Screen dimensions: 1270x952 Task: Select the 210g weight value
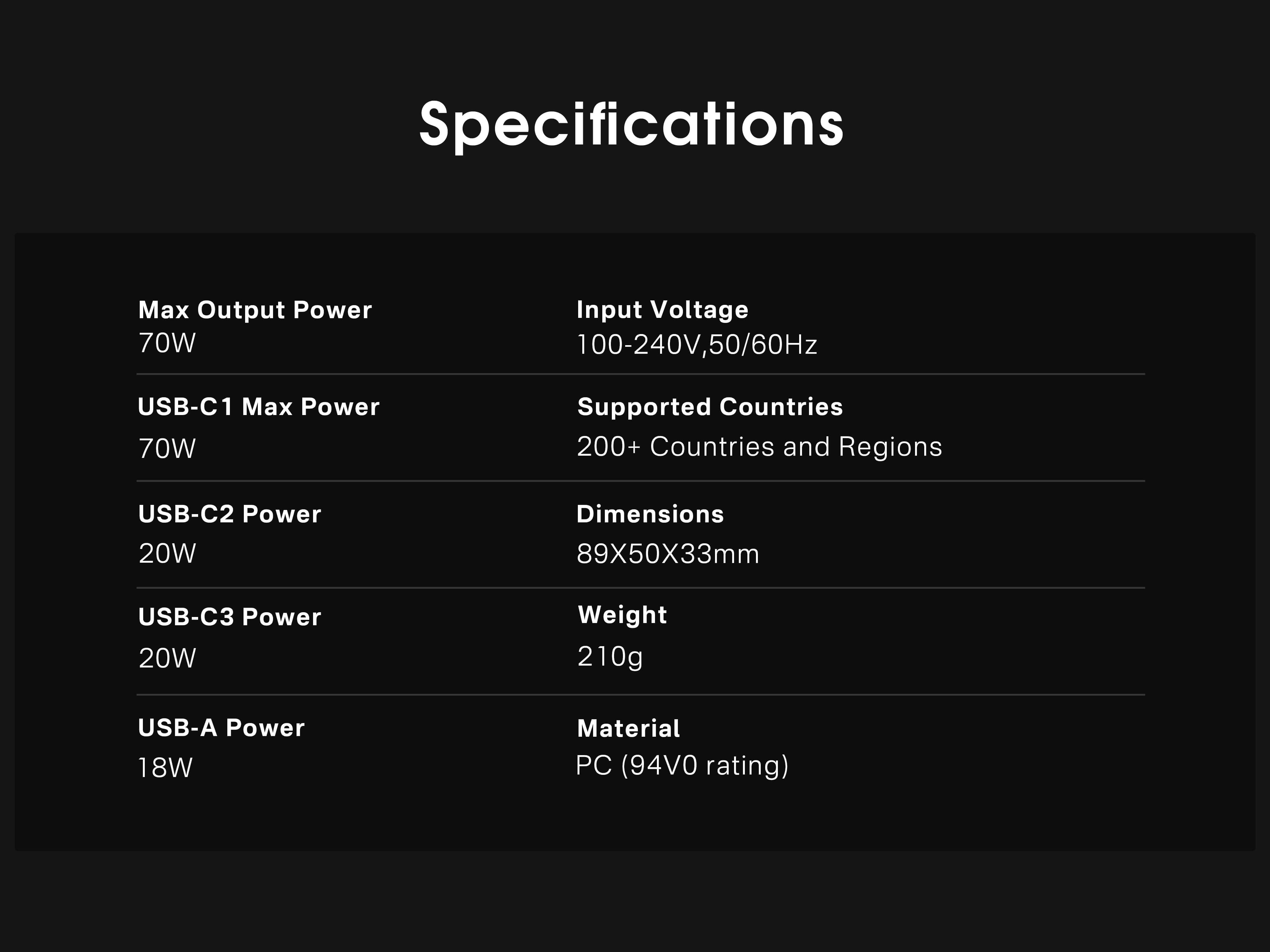pyautogui.click(x=610, y=656)
